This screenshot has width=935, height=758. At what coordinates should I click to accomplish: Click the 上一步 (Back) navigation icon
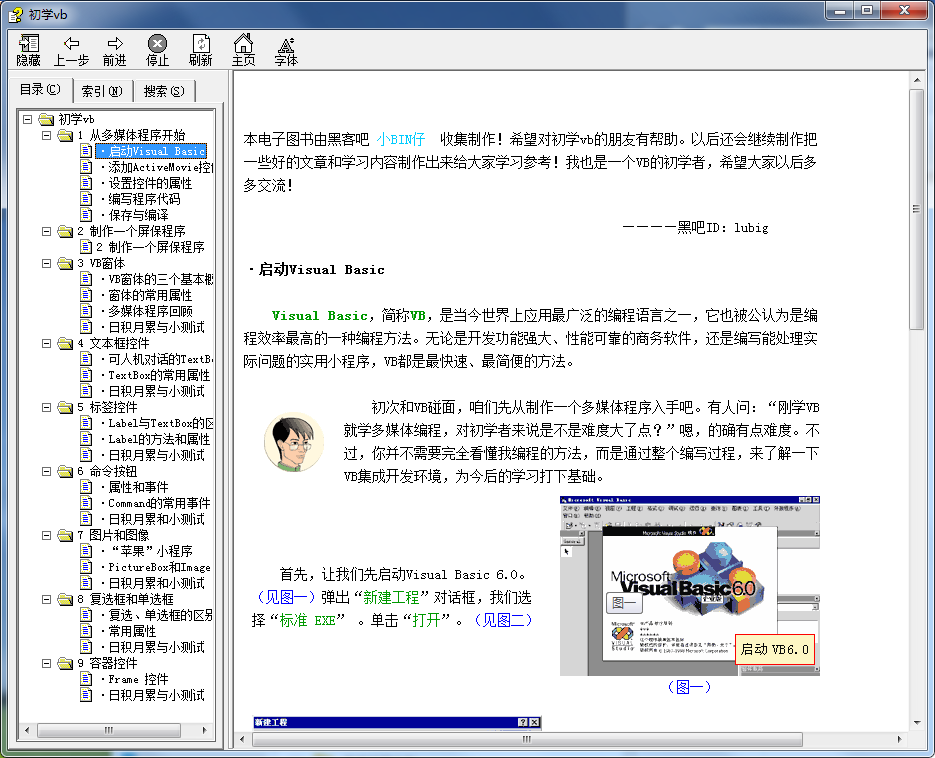70,48
